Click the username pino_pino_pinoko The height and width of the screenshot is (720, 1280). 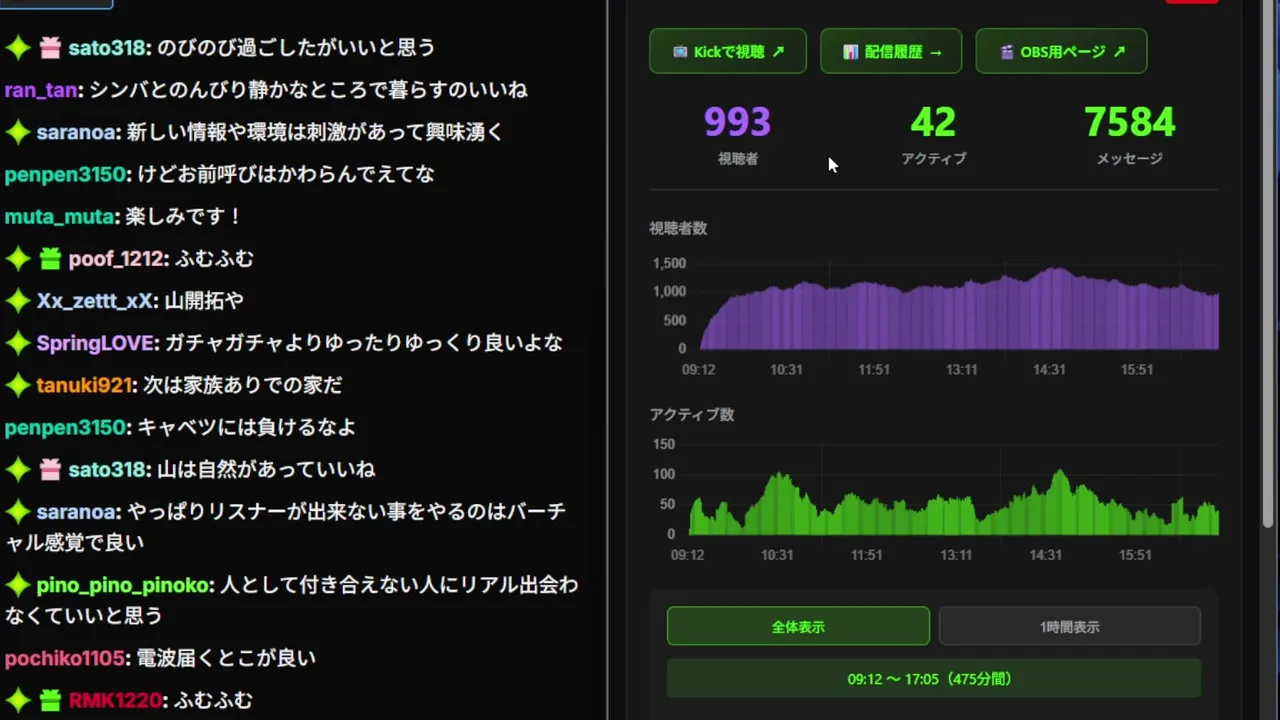(x=123, y=585)
